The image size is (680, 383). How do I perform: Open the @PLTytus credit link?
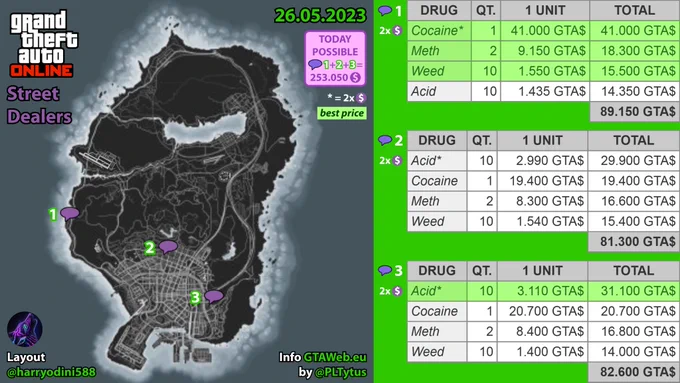[x=341, y=372]
